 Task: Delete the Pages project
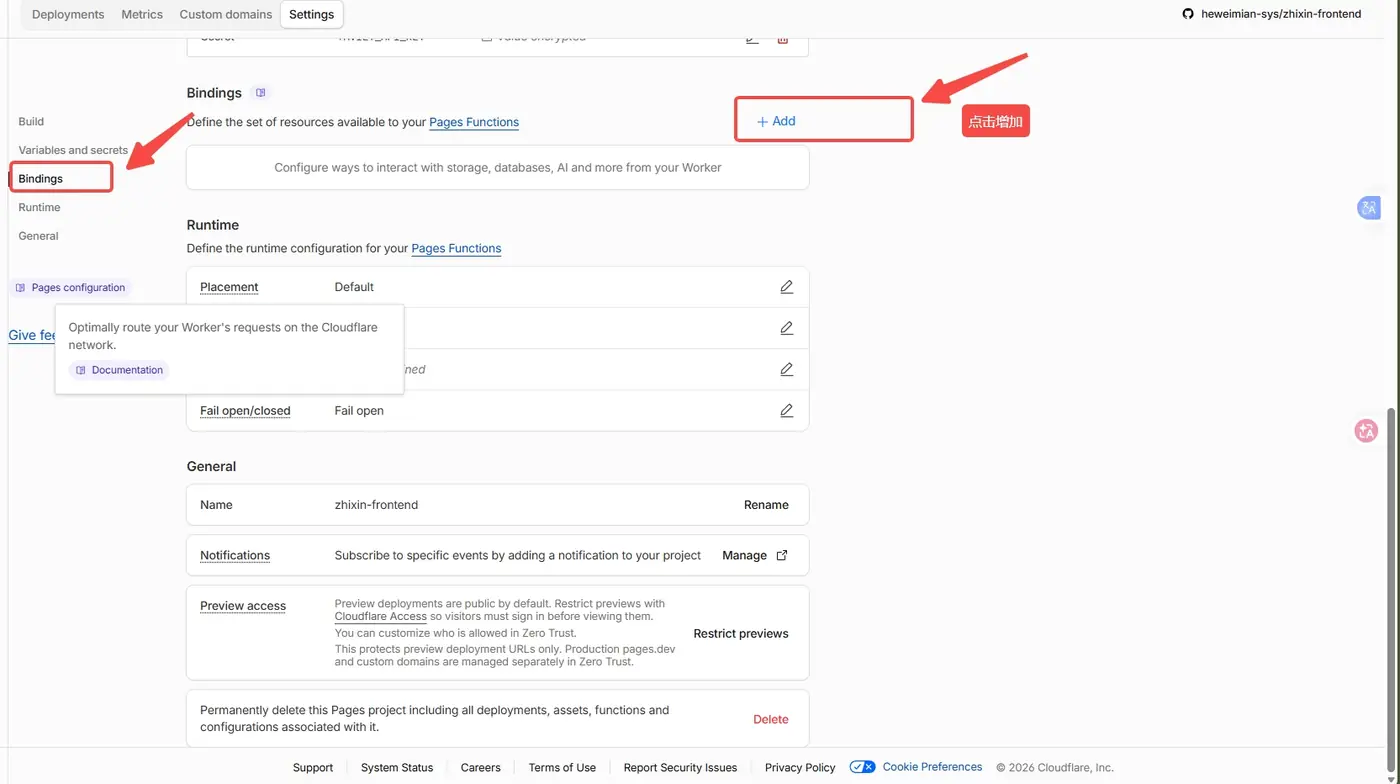coord(771,719)
